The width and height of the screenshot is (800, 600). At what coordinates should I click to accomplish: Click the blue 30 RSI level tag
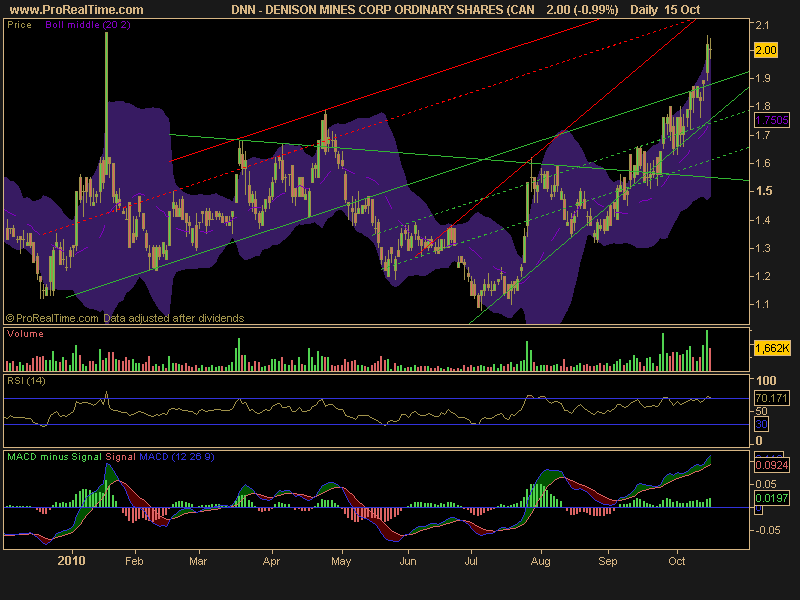pos(761,424)
